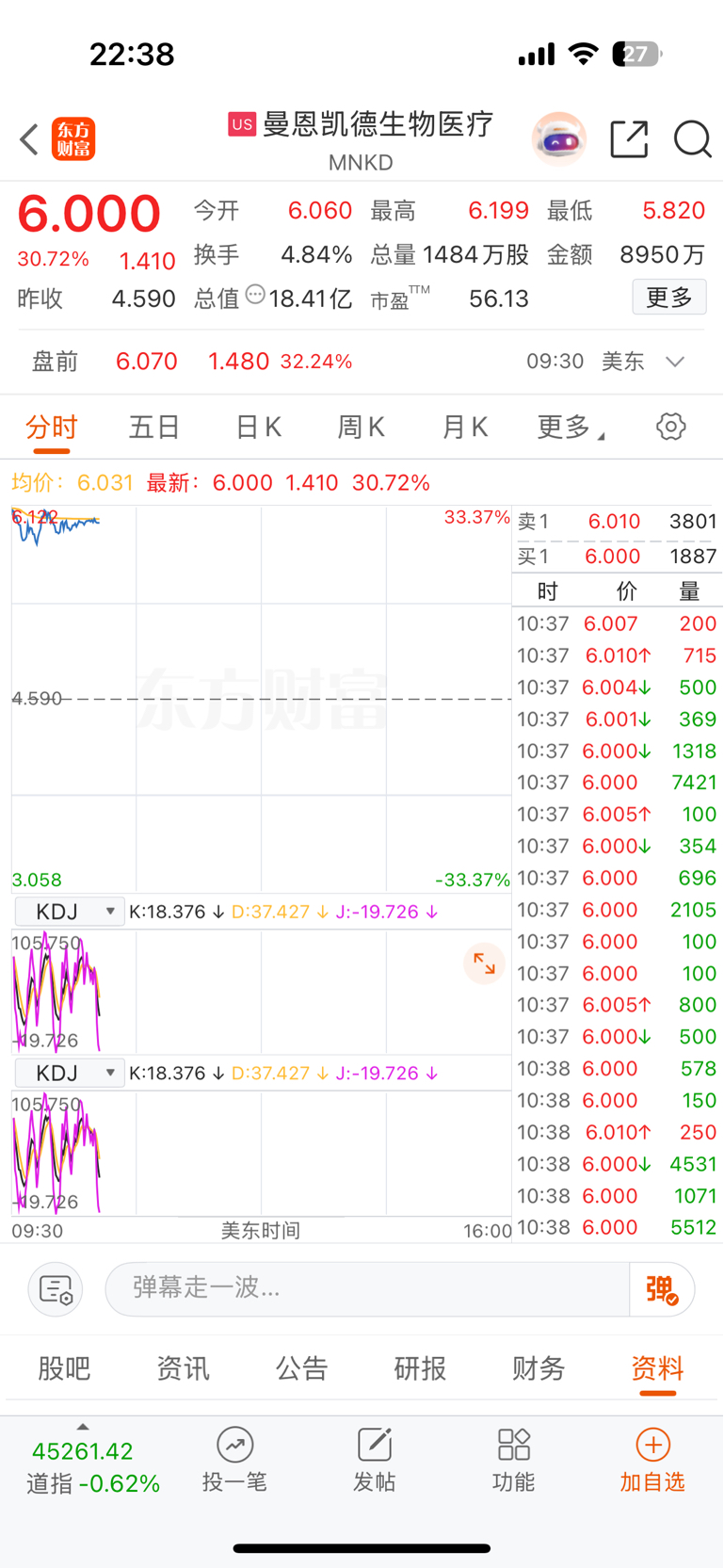Open the robot assistant avatar
This screenshot has width=724, height=1568.
tap(559, 138)
